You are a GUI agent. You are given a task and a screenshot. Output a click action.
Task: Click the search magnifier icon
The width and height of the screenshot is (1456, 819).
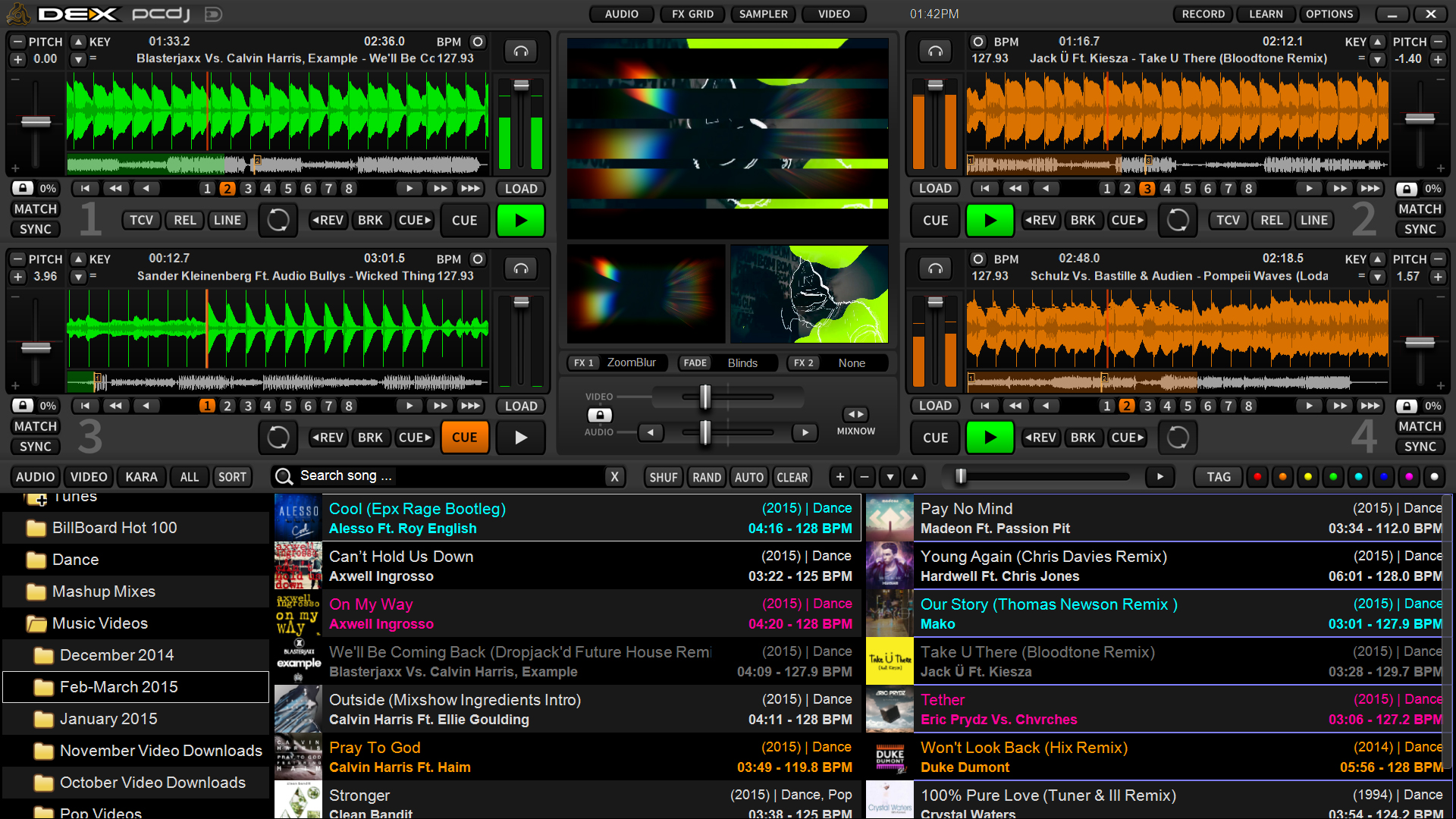tap(284, 476)
